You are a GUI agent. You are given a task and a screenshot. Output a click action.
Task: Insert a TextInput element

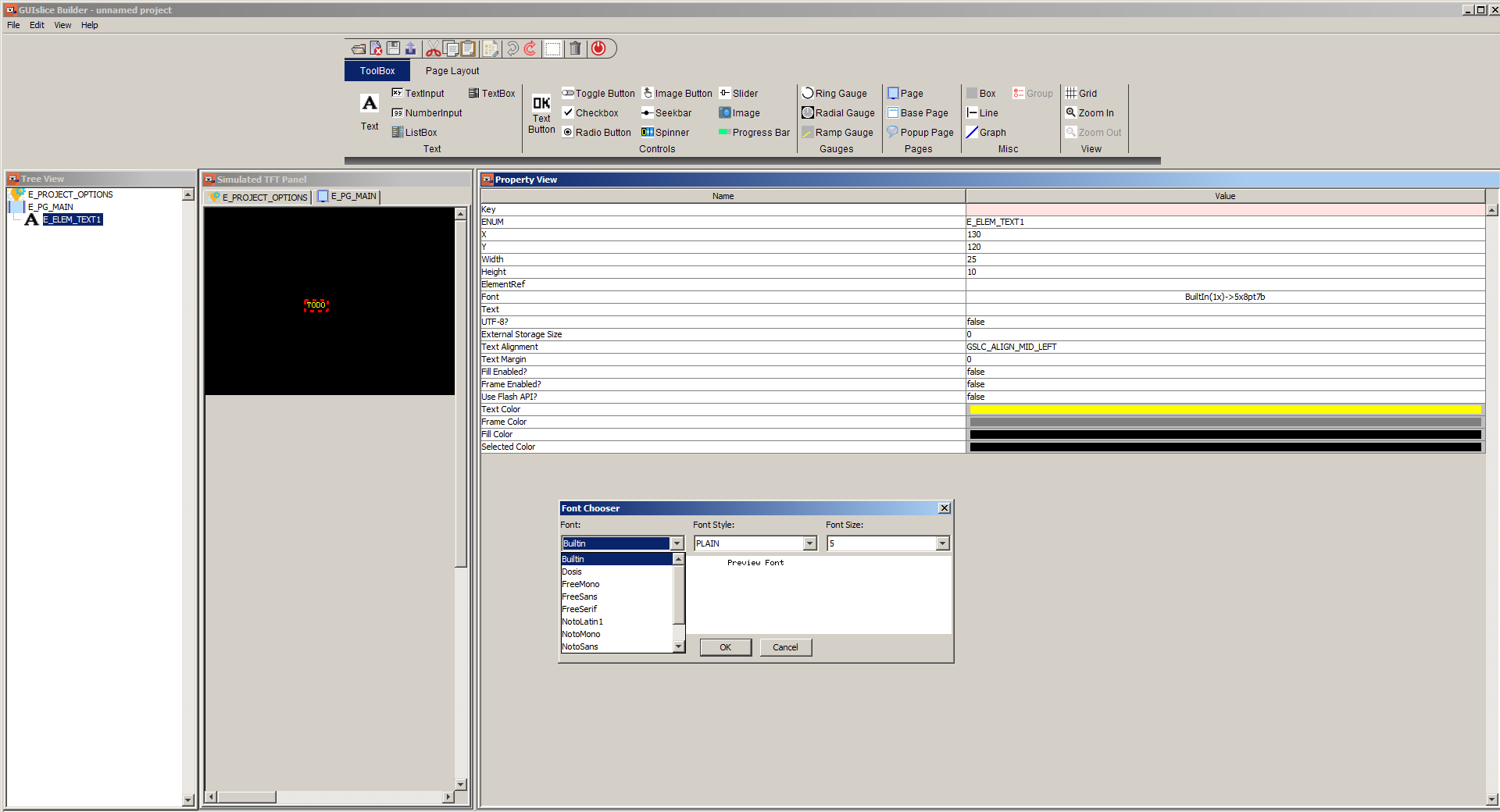(x=418, y=93)
